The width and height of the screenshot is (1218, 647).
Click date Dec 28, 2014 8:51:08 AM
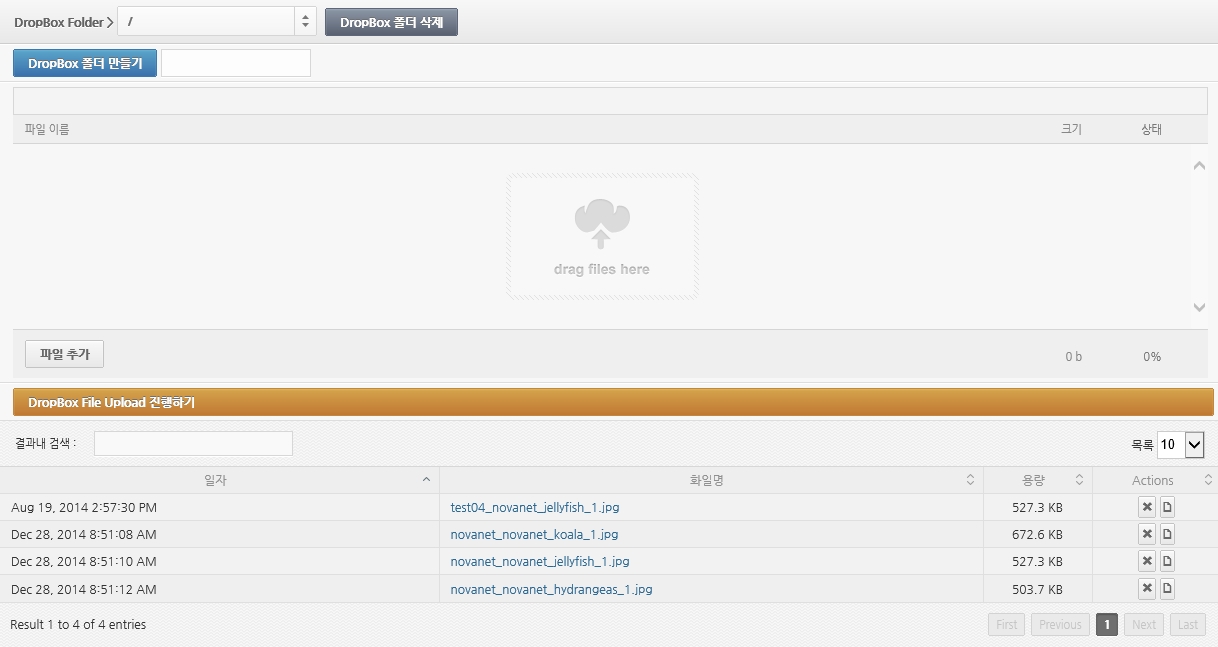point(84,534)
